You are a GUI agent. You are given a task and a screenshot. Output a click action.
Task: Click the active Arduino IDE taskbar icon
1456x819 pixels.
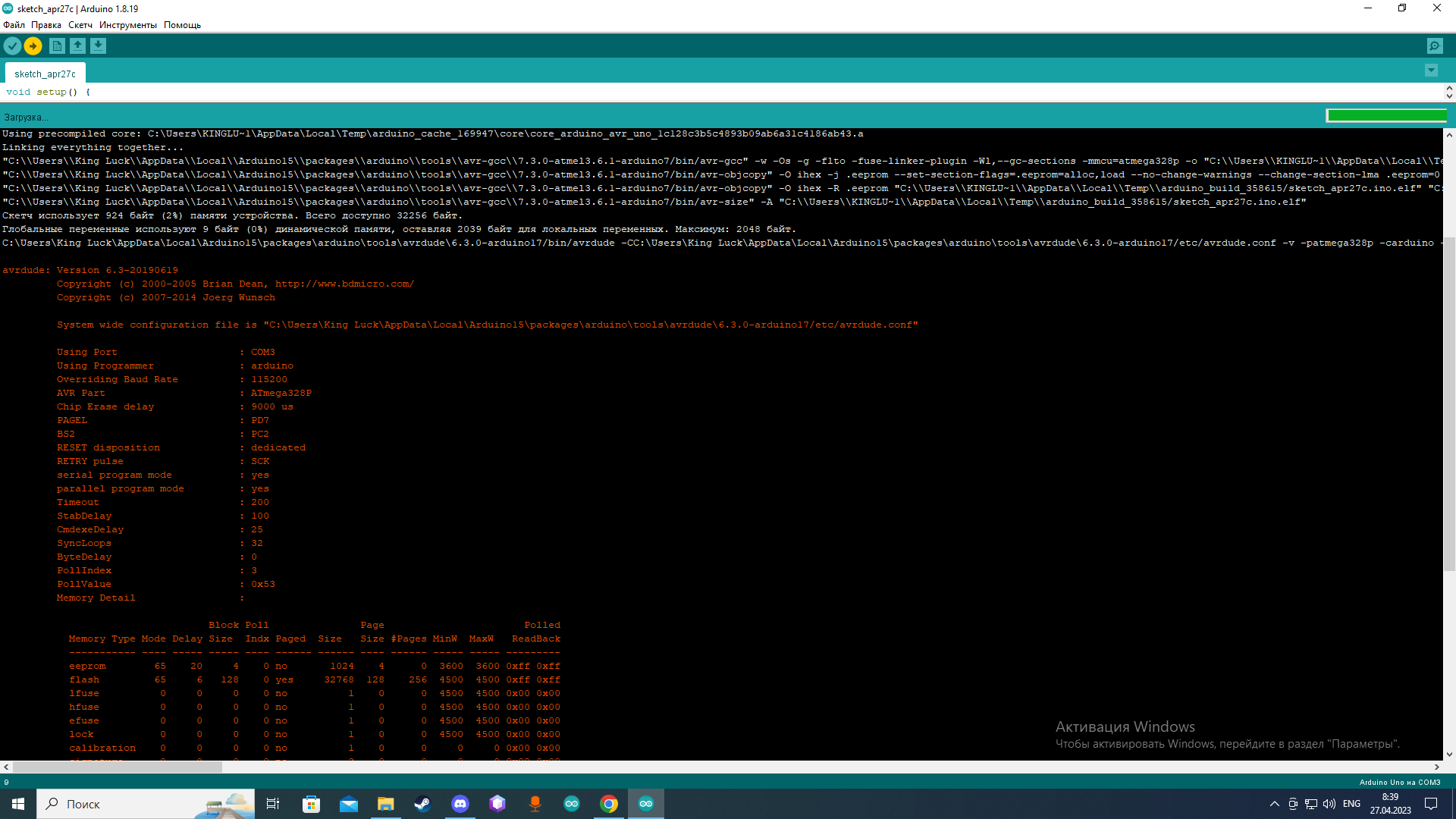coord(646,804)
